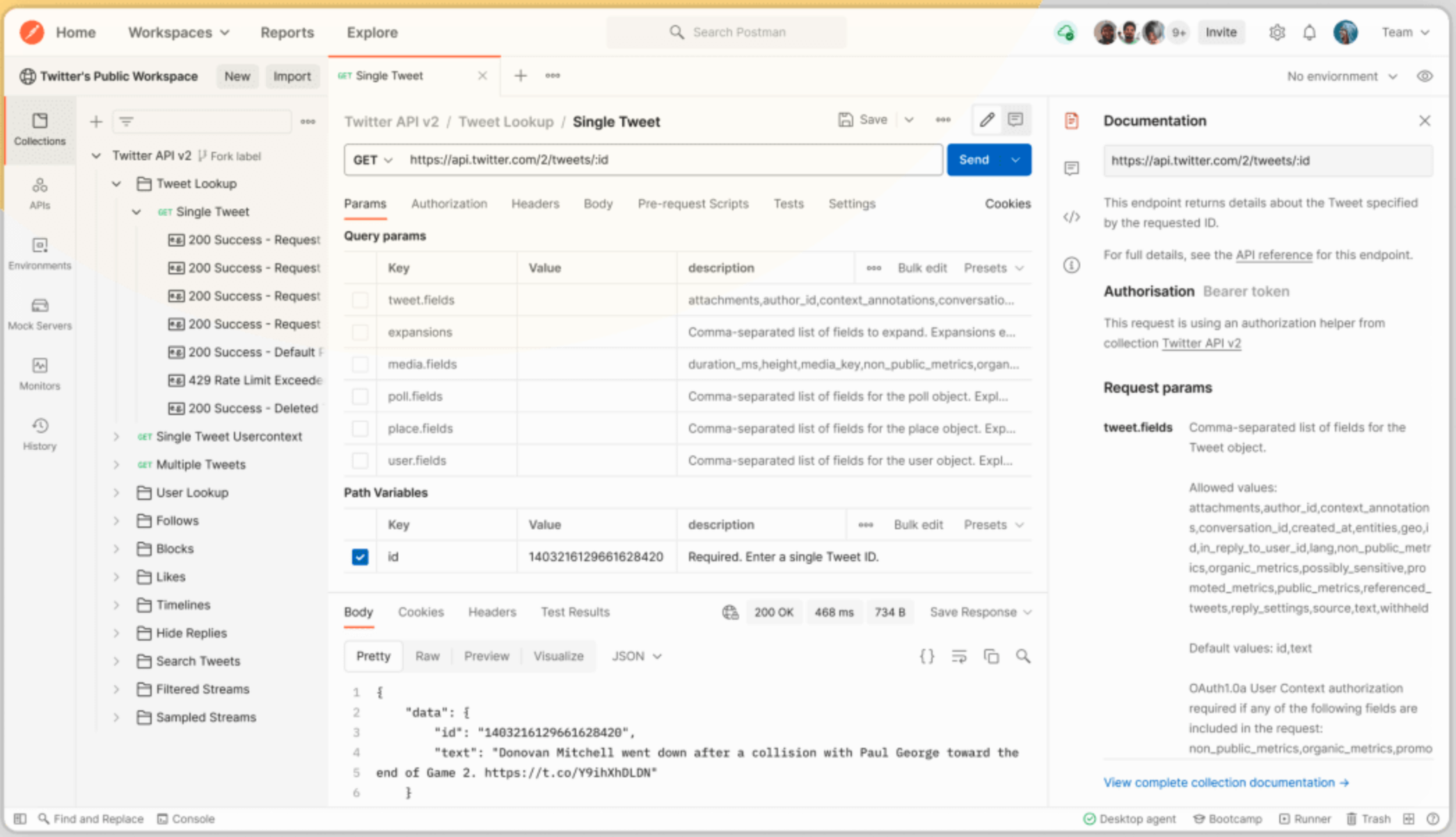Open the Save options dropdown arrow
This screenshot has height=837, width=1456.
click(x=909, y=120)
